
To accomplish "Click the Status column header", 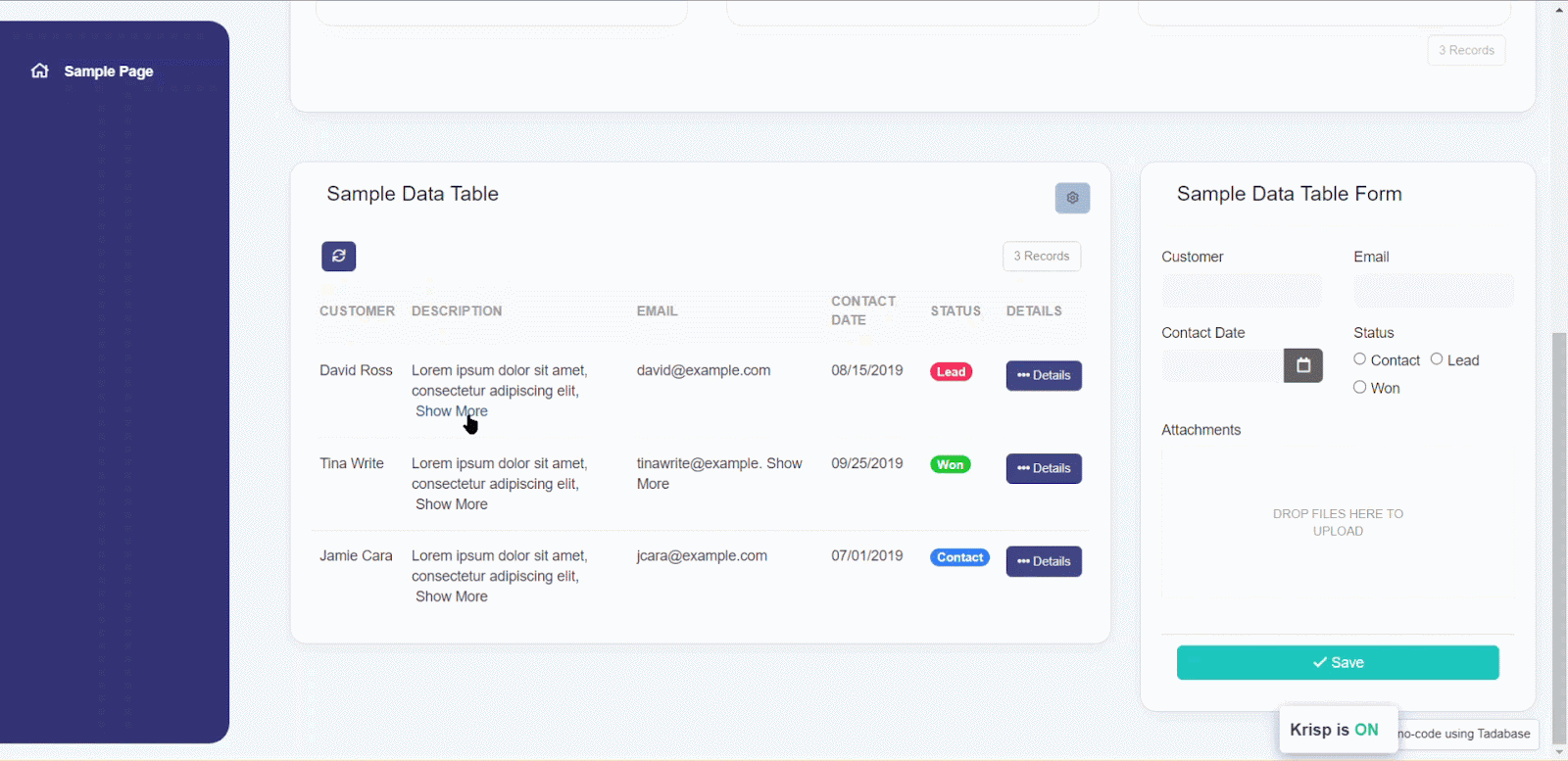I will pos(955,311).
